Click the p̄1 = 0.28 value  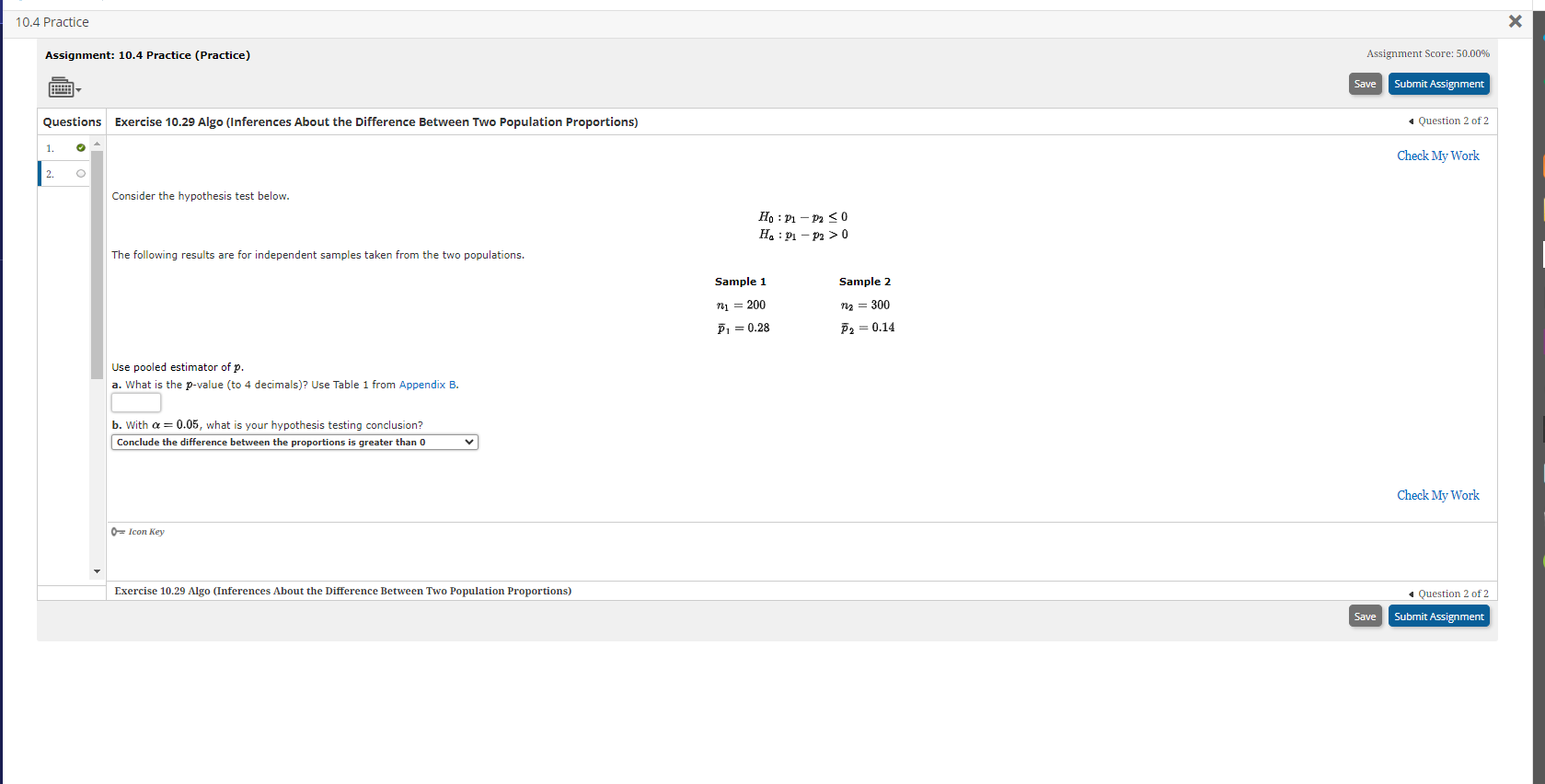click(744, 328)
